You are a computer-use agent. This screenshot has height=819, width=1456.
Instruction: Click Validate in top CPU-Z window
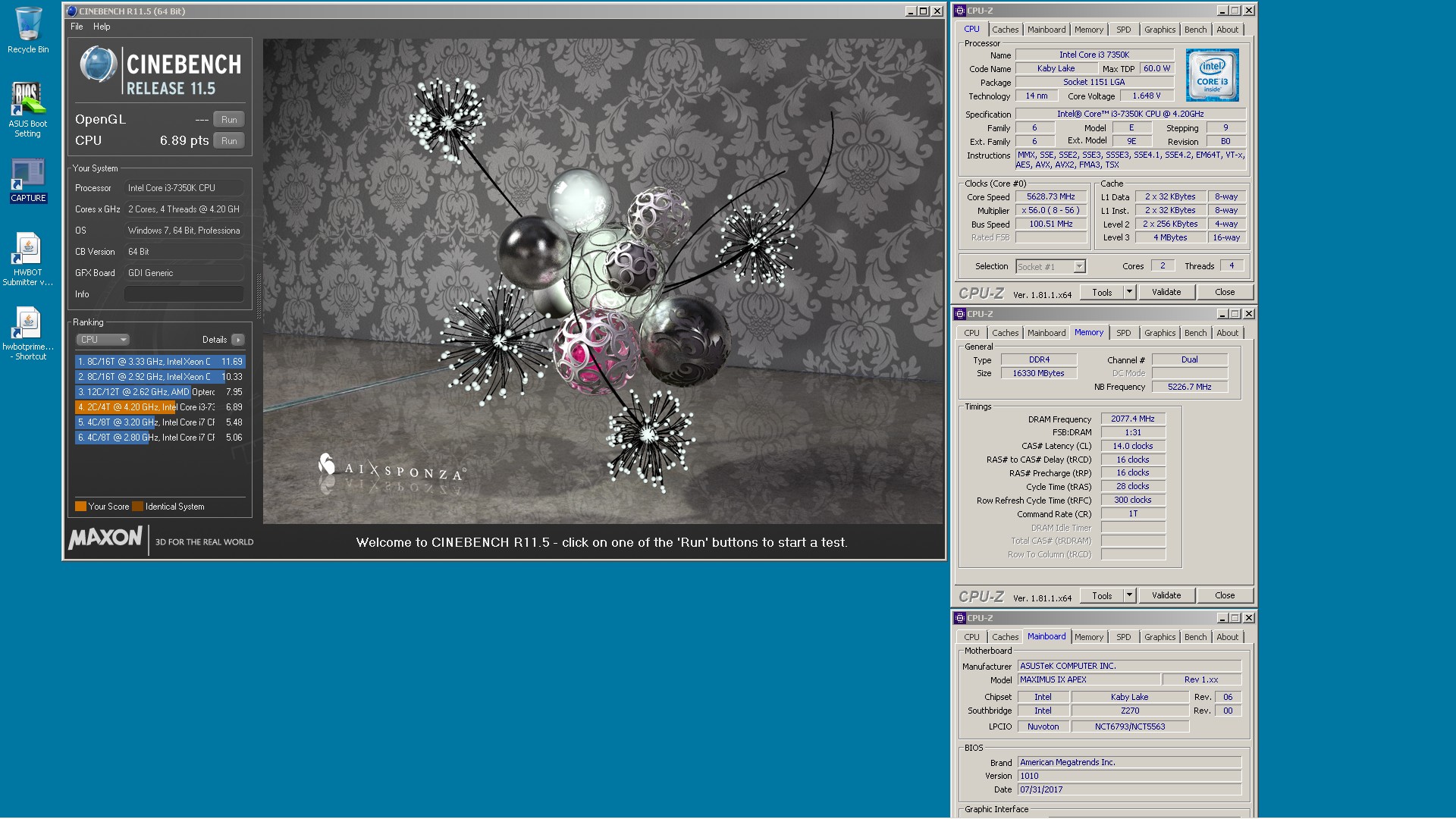pyautogui.click(x=1166, y=292)
